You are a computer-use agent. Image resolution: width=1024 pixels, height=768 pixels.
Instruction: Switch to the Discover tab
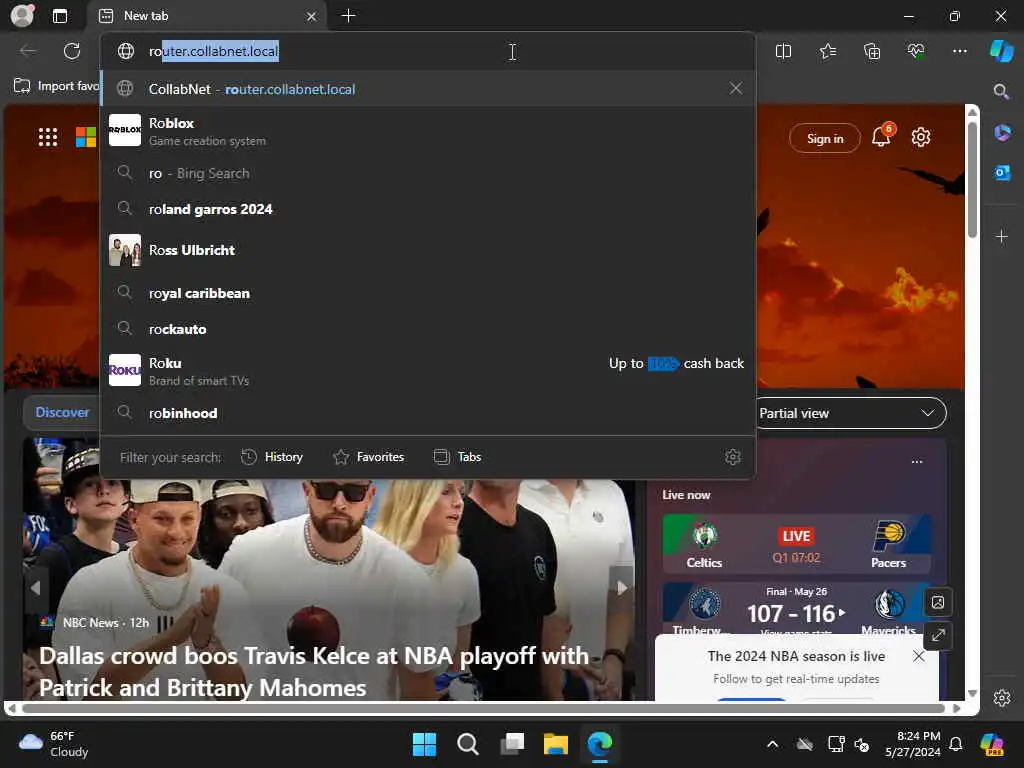coord(62,413)
